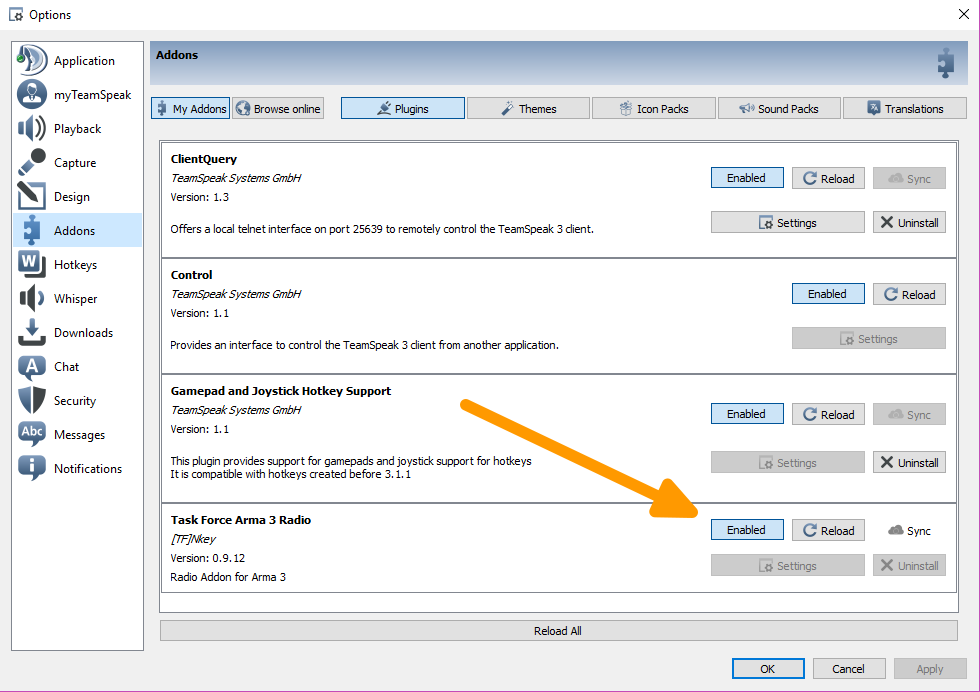Open the Design pen icon
The height and width of the screenshot is (692, 980).
coord(31,196)
